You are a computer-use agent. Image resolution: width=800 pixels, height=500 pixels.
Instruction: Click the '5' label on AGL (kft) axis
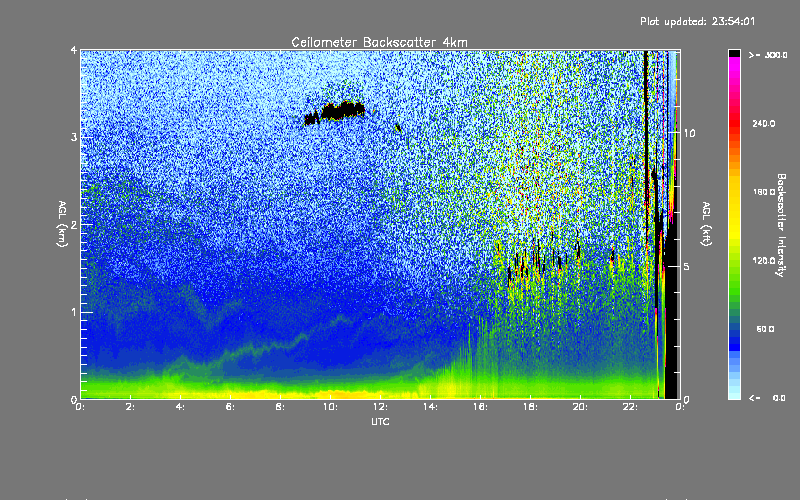click(687, 266)
